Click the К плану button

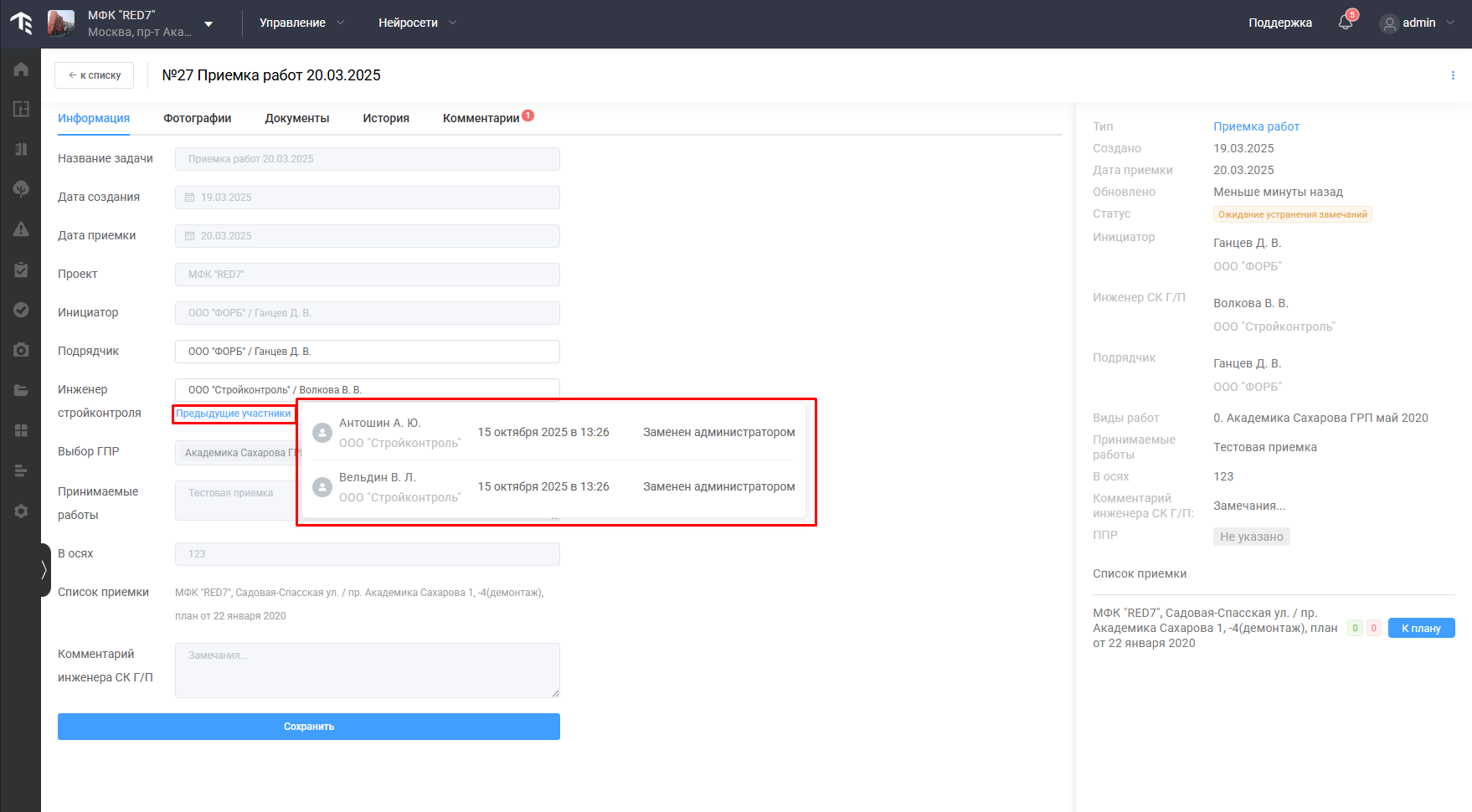[1421, 628]
